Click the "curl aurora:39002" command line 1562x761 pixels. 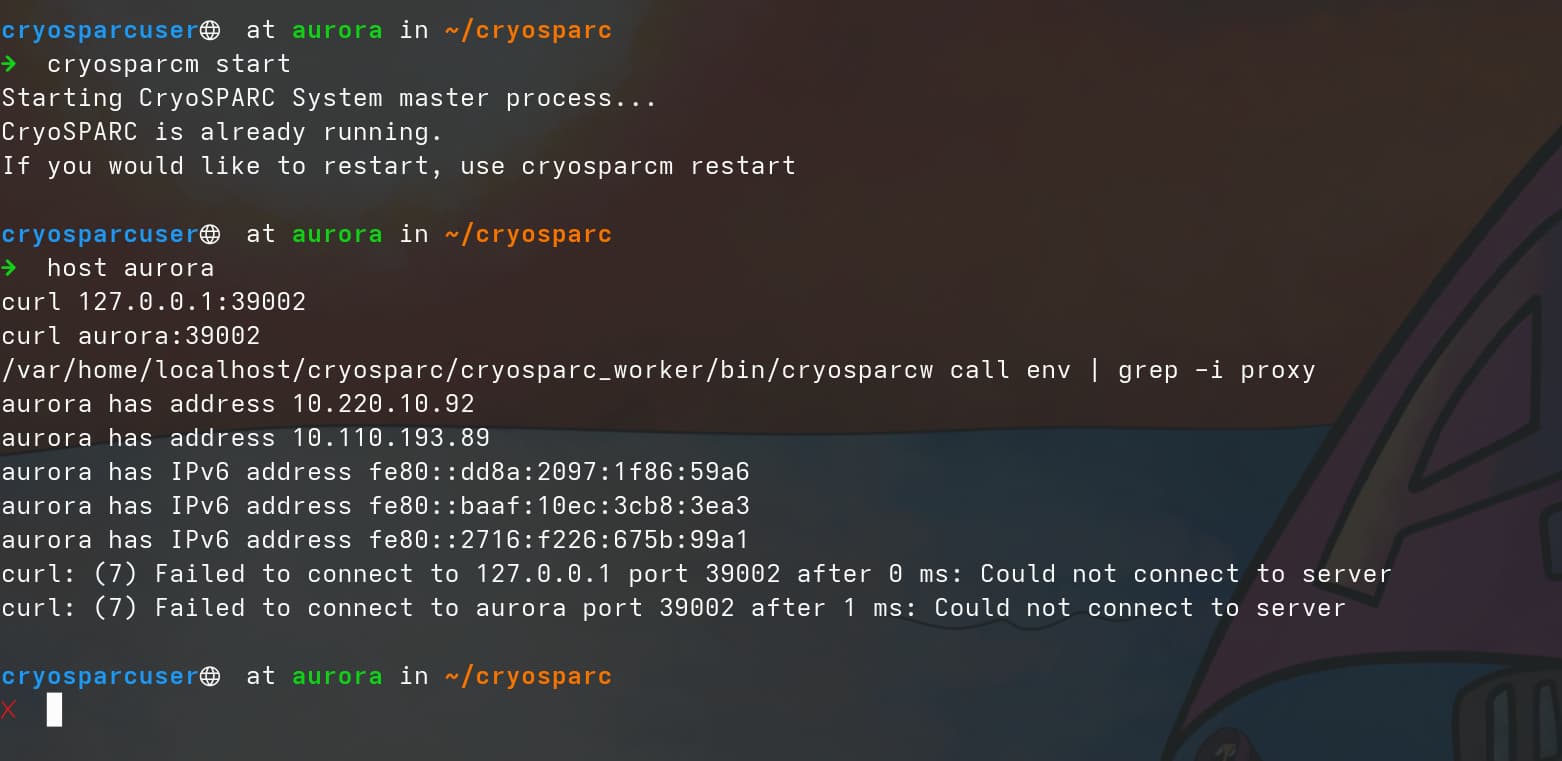(x=131, y=336)
